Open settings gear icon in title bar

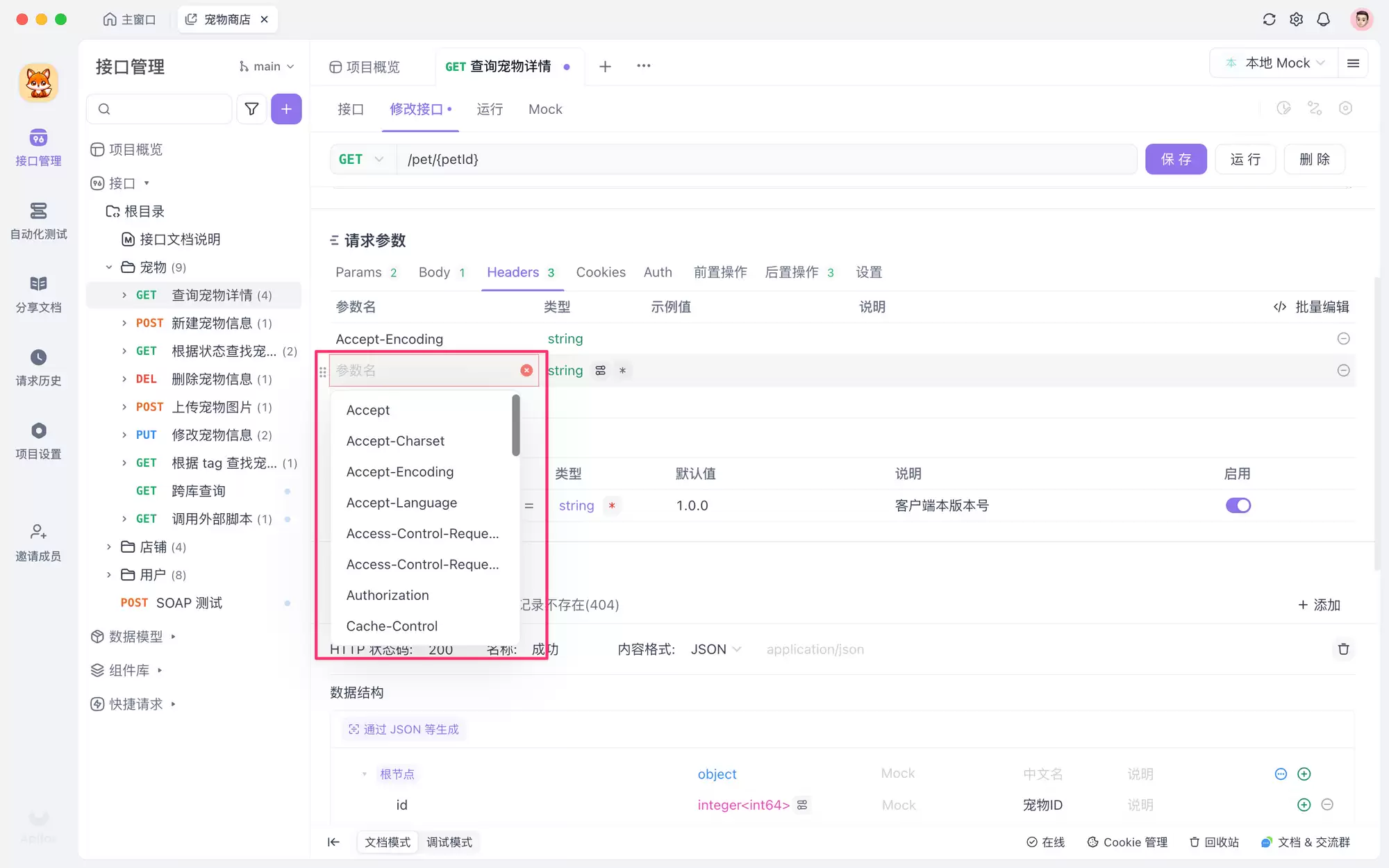(1296, 19)
